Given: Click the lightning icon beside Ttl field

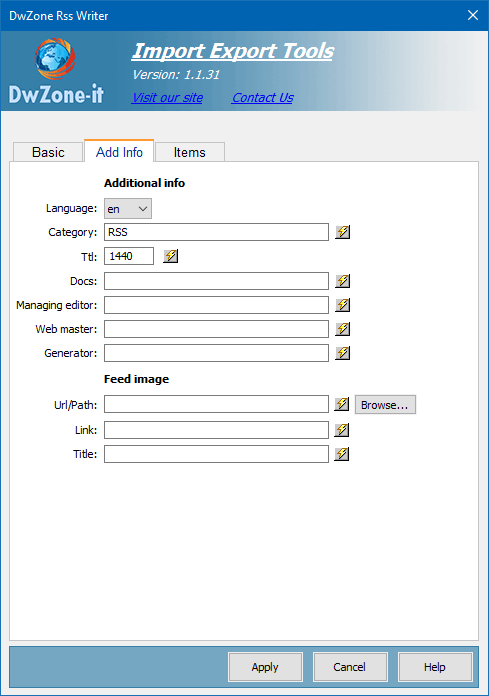Looking at the screenshot, I should pyautogui.click(x=170, y=256).
